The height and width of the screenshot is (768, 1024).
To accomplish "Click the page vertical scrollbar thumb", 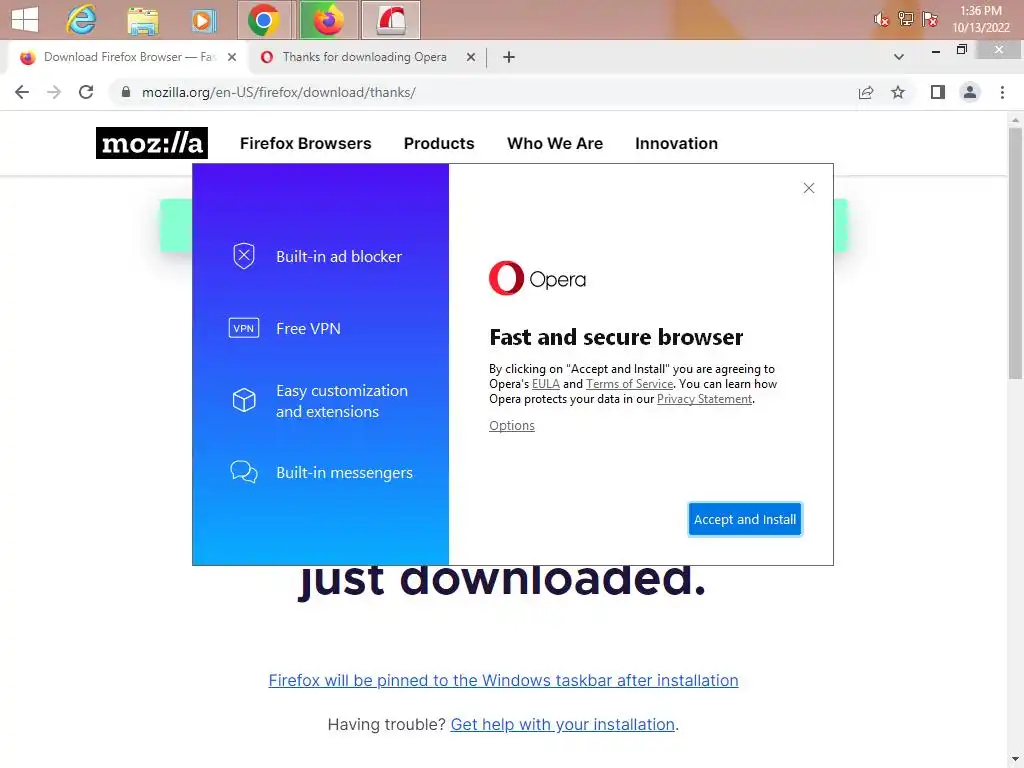I will tap(1015, 253).
